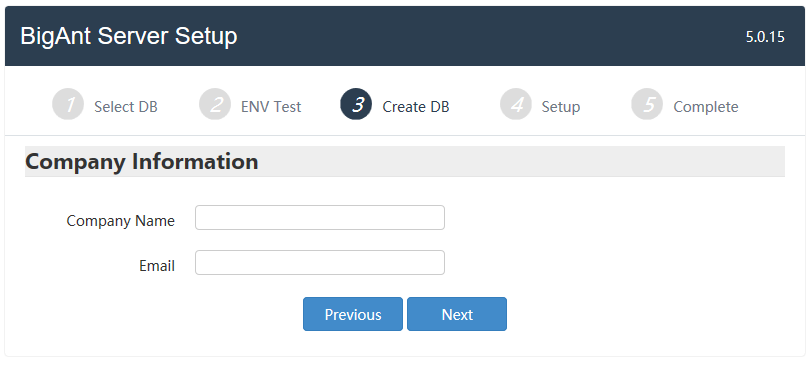Click the step 4 circle icon
The image size is (812, 365).
click(x=516, y=105)
